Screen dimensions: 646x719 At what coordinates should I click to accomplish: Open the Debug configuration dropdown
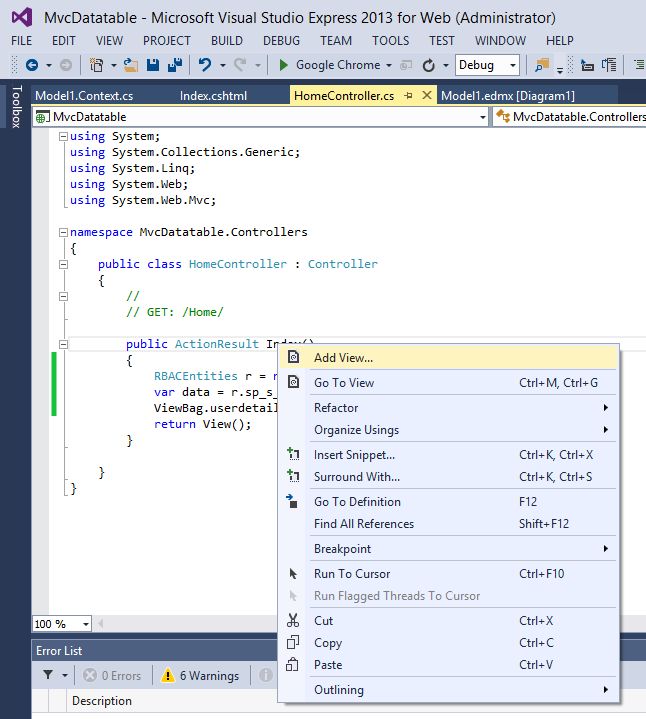pos(512,65)
